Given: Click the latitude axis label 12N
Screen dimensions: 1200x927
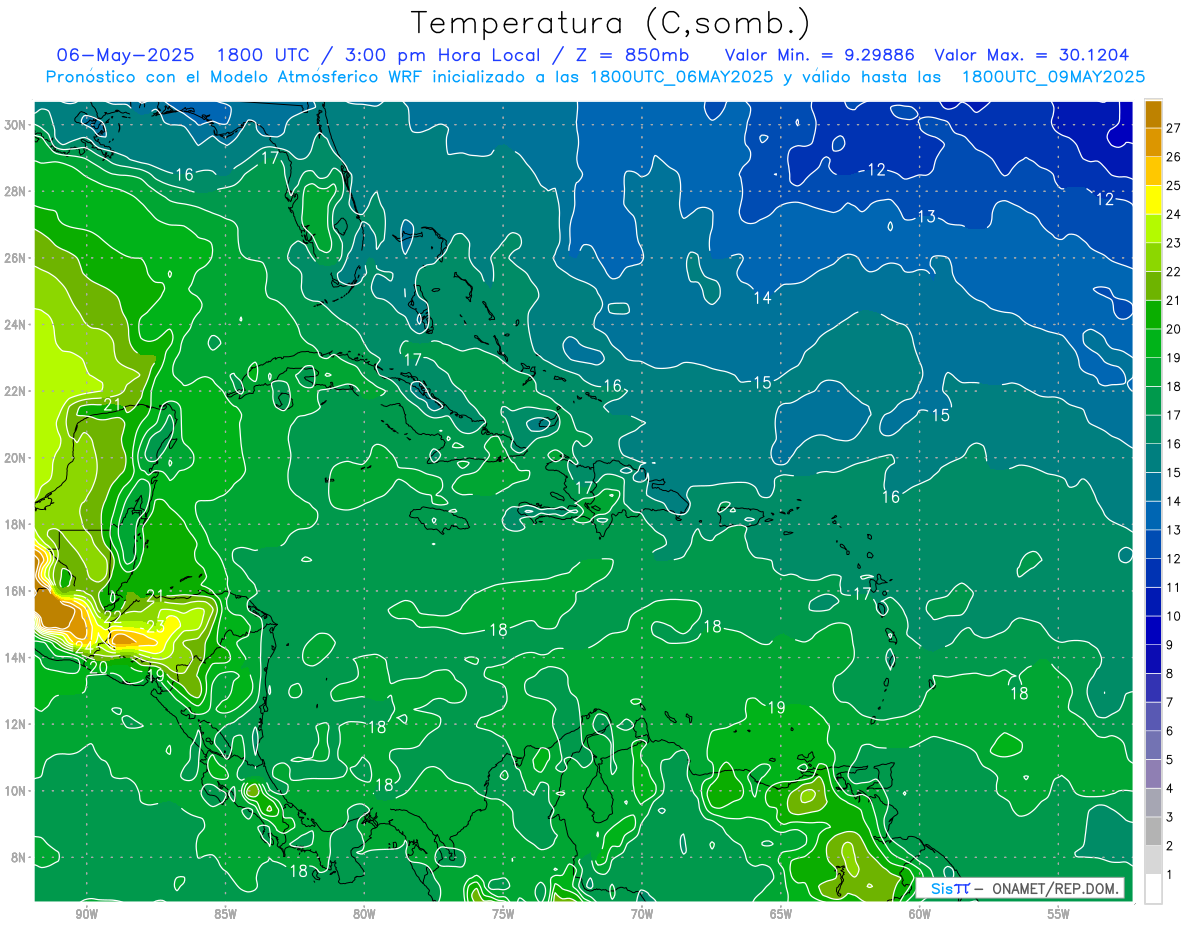Looking at the screenshot, I should click(x=16, y=724).
